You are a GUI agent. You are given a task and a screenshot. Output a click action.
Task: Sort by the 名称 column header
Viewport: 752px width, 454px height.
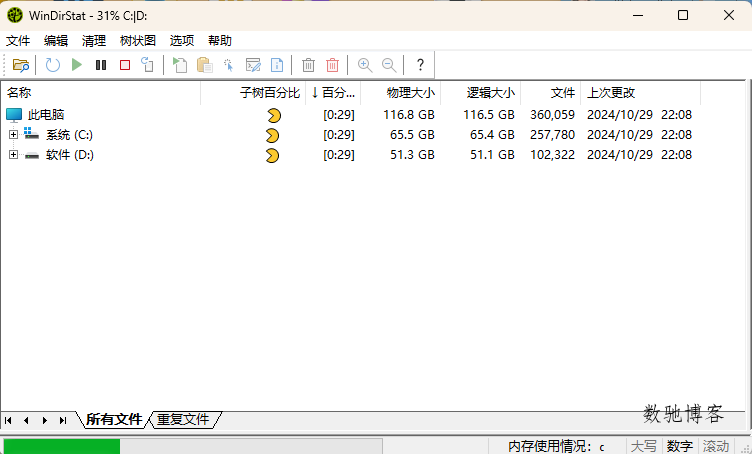click(101, 93)
